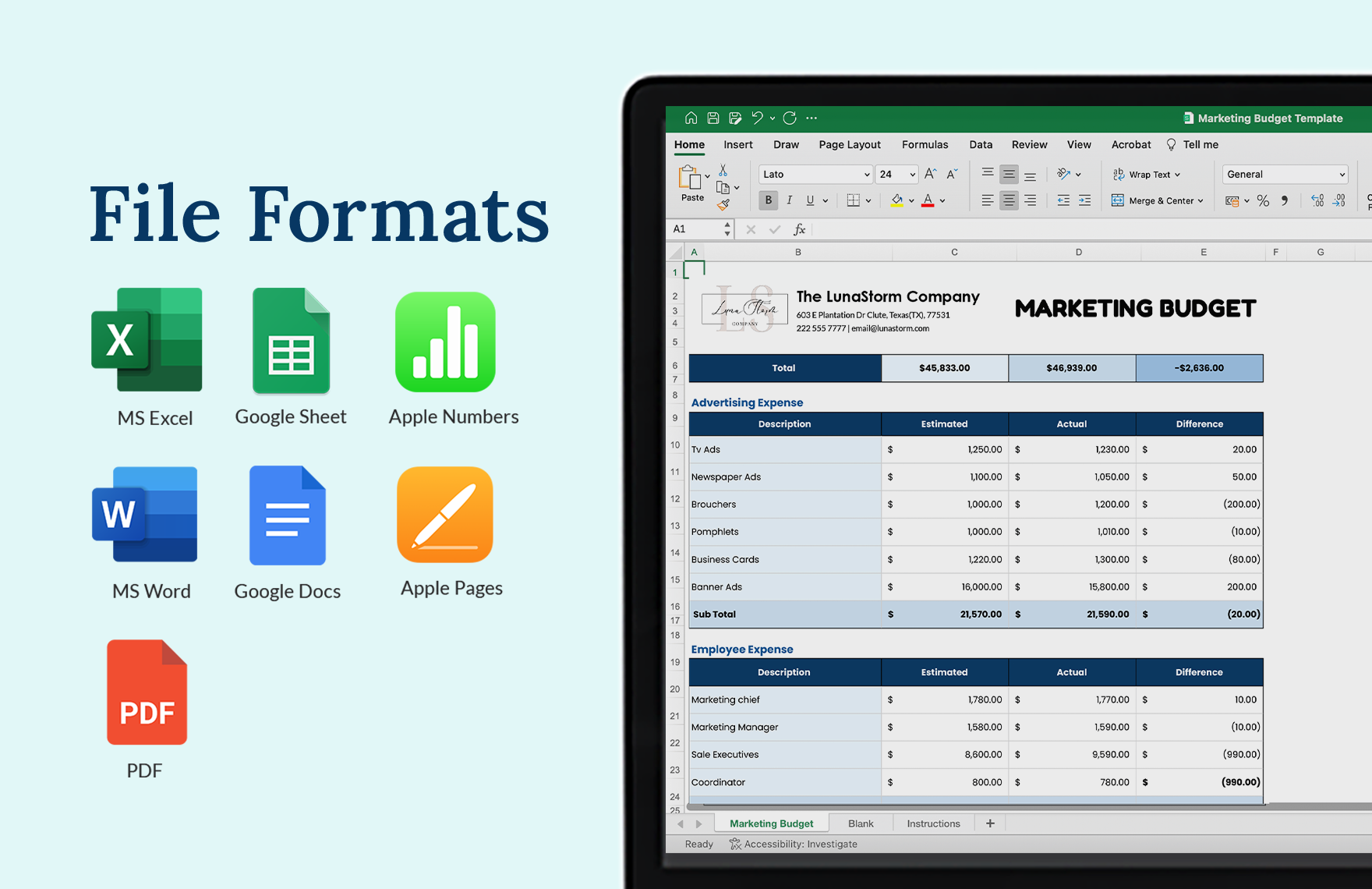Click the Insert Function fx icon

point(799,229)
